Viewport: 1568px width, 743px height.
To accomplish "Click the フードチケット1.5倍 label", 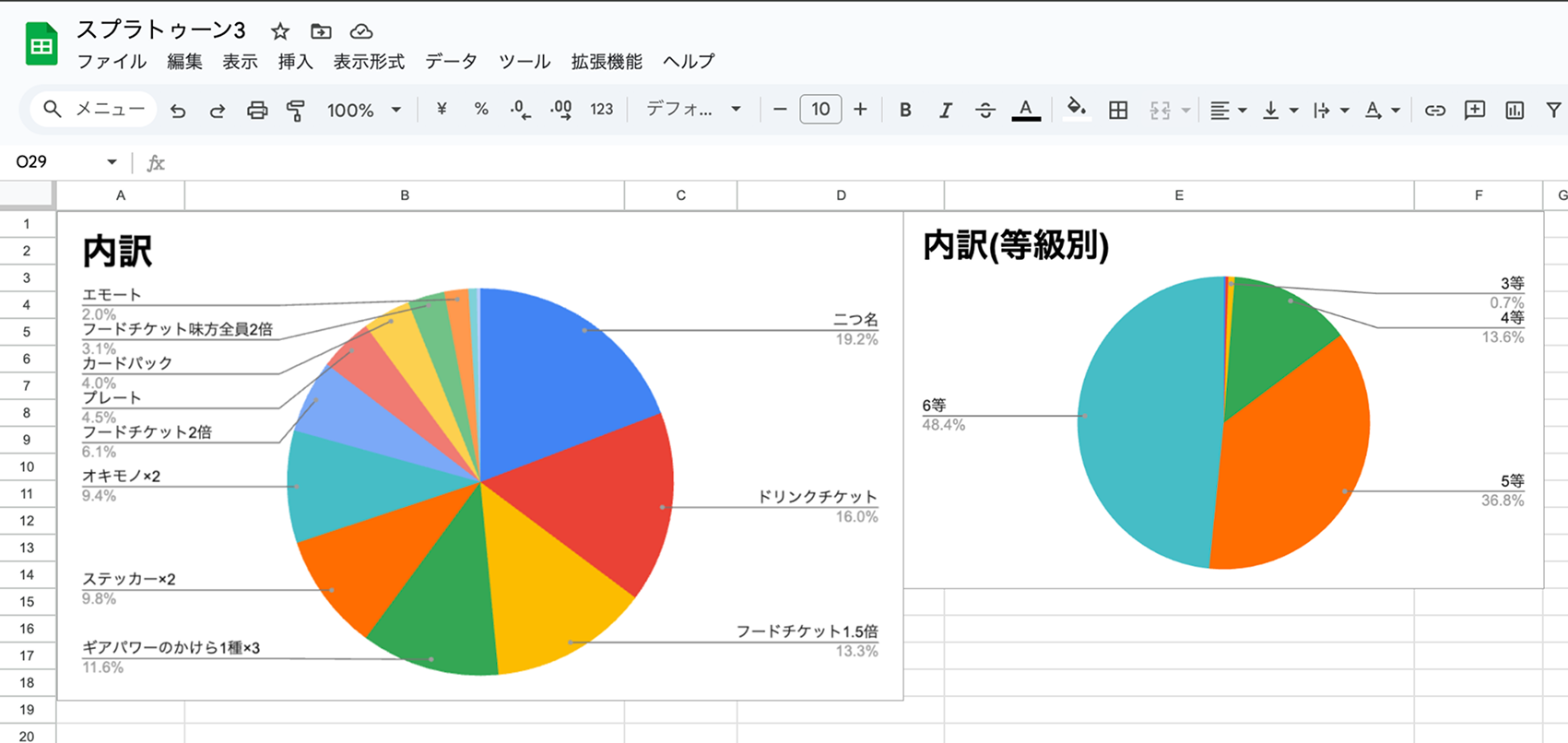I will click(x=807, y=631).
